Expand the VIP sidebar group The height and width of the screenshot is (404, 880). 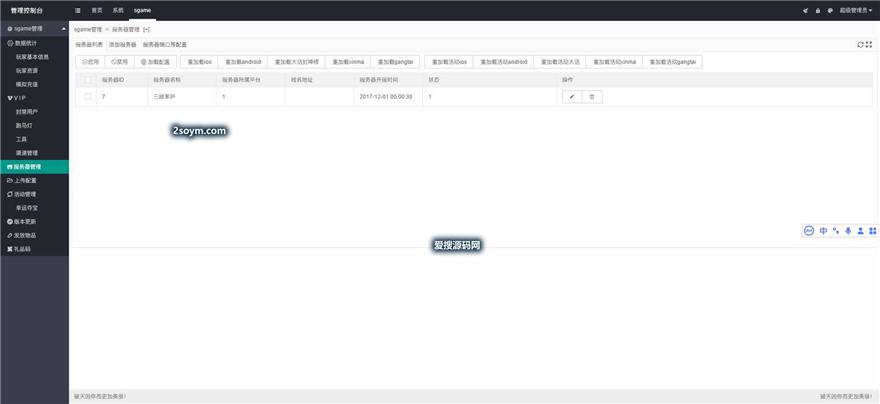pos(18,97)
